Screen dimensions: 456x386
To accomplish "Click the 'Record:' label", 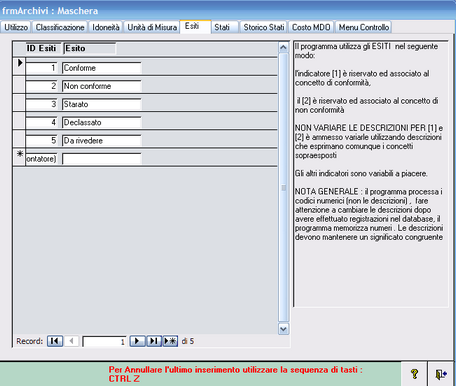I will click(x=30, y=341).
